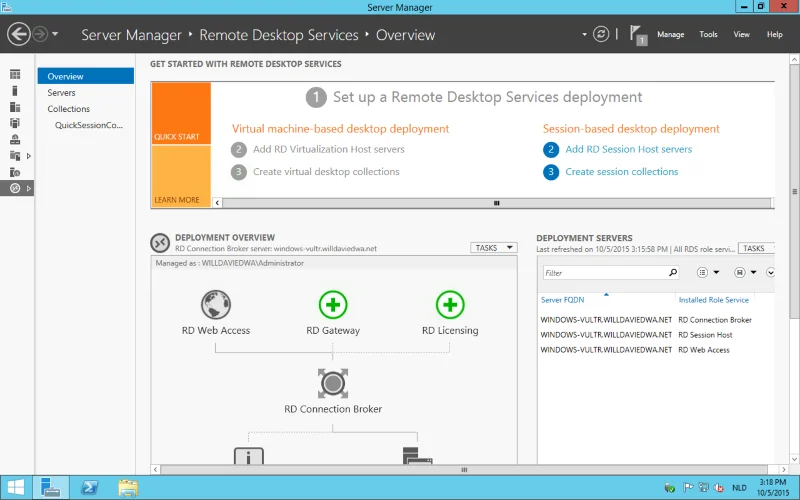Click the back navigation arrow button
The width and height of the screenshot is (800, 500).
pos(18,34)
